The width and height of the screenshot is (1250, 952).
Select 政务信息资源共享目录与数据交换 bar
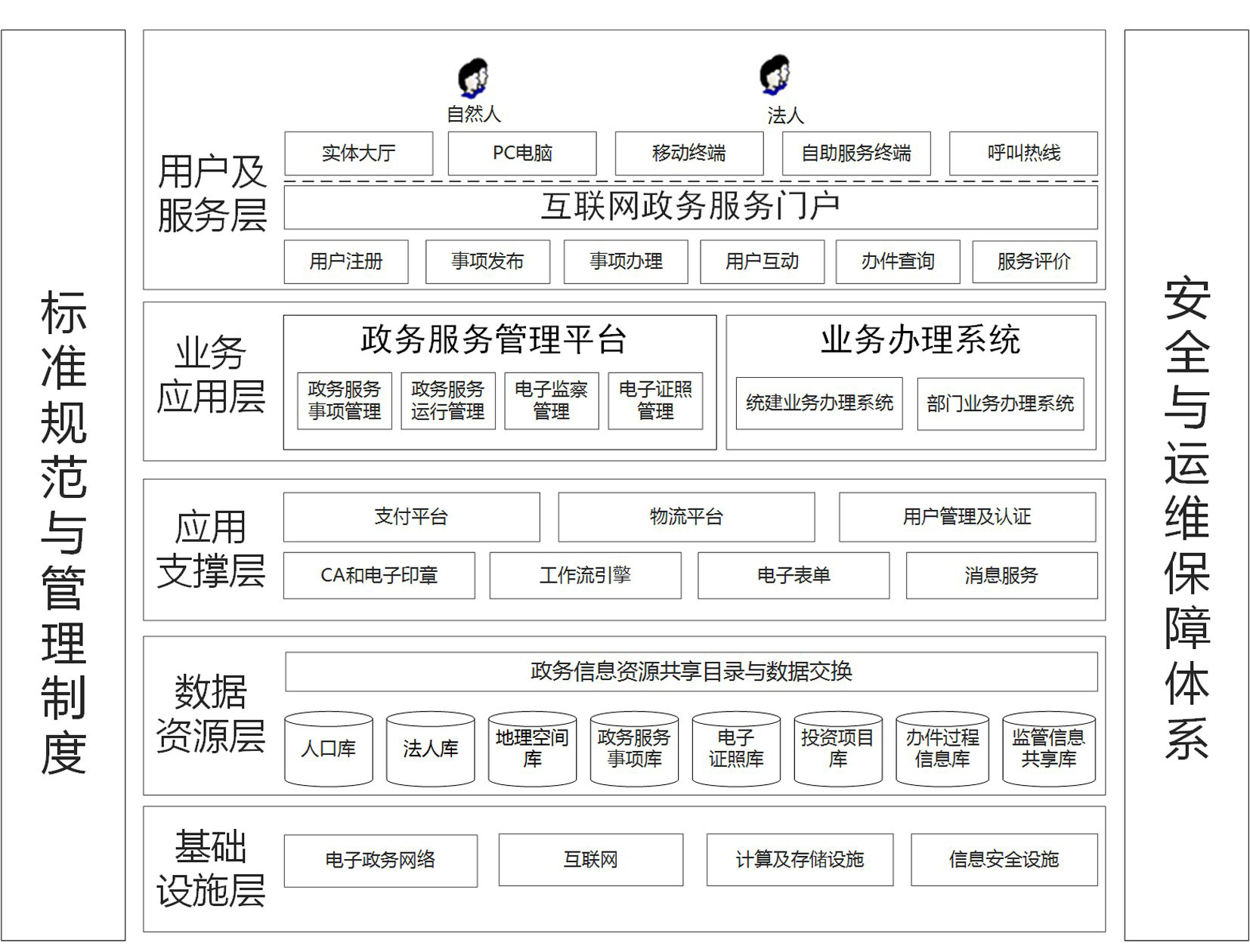coord(691,672)
